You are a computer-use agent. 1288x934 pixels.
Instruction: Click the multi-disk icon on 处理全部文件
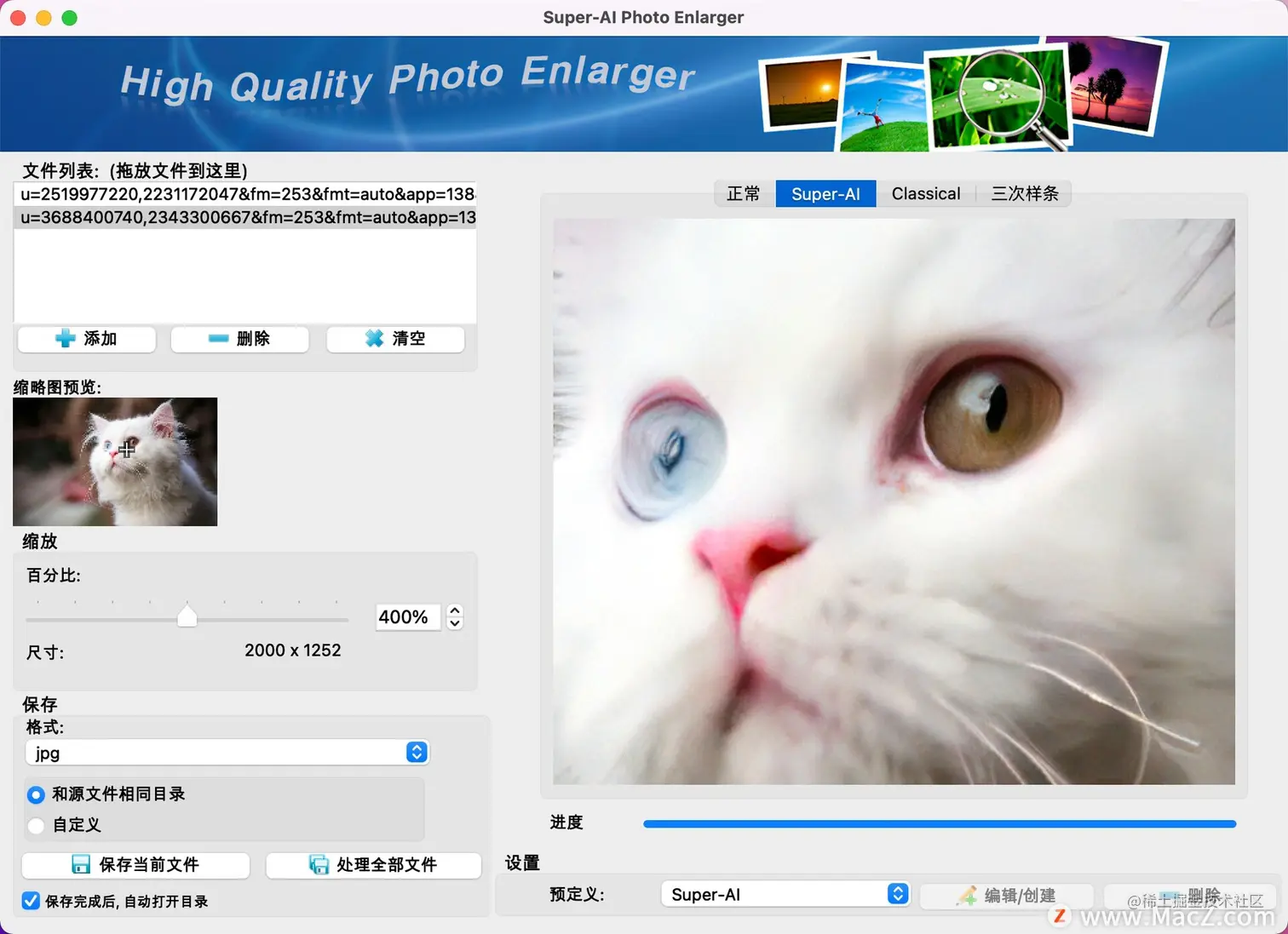click(319, 865)
